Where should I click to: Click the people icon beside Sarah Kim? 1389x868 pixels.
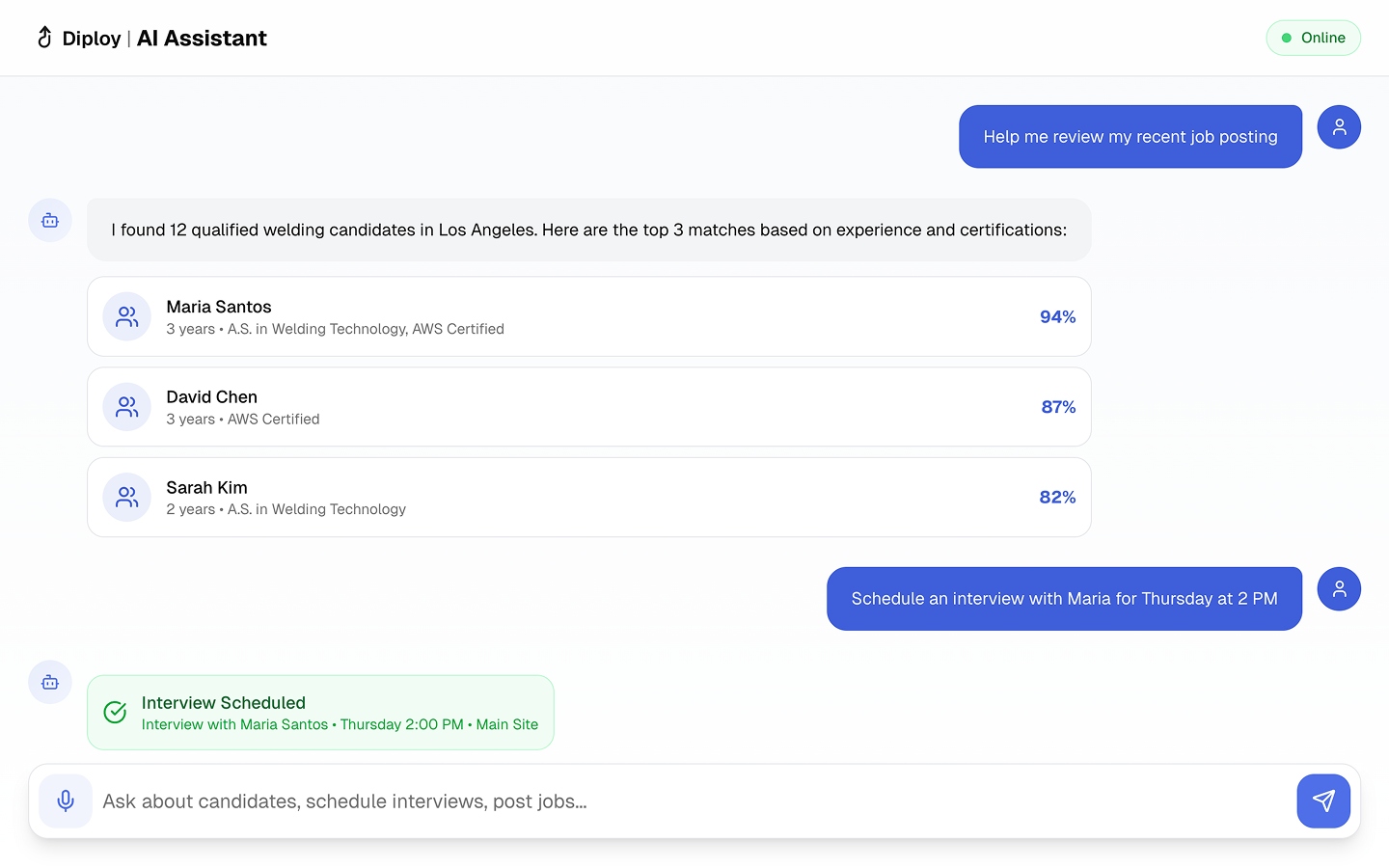click(x=127, y=498)
